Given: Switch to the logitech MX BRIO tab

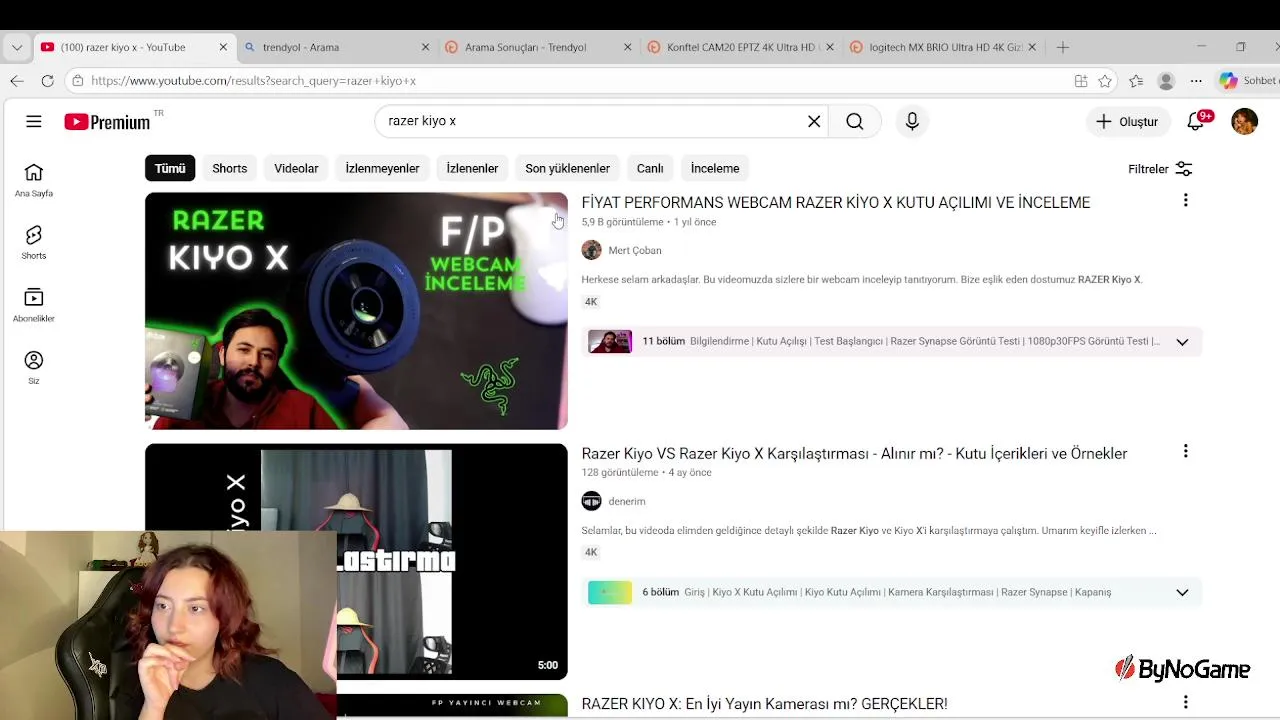Looking at the screenshot, I should coord(944,47).
